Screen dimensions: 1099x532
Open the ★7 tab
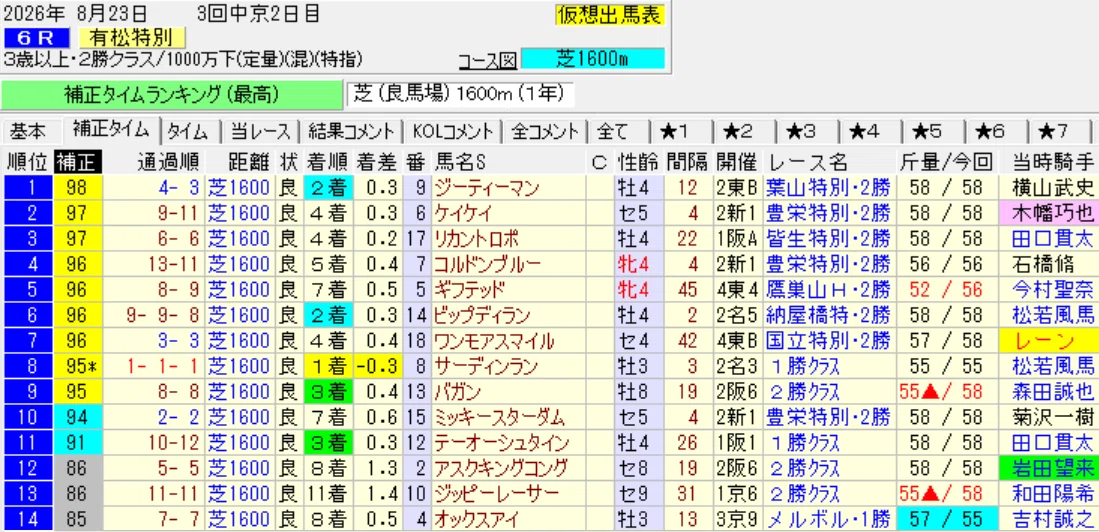(1053, 131)
